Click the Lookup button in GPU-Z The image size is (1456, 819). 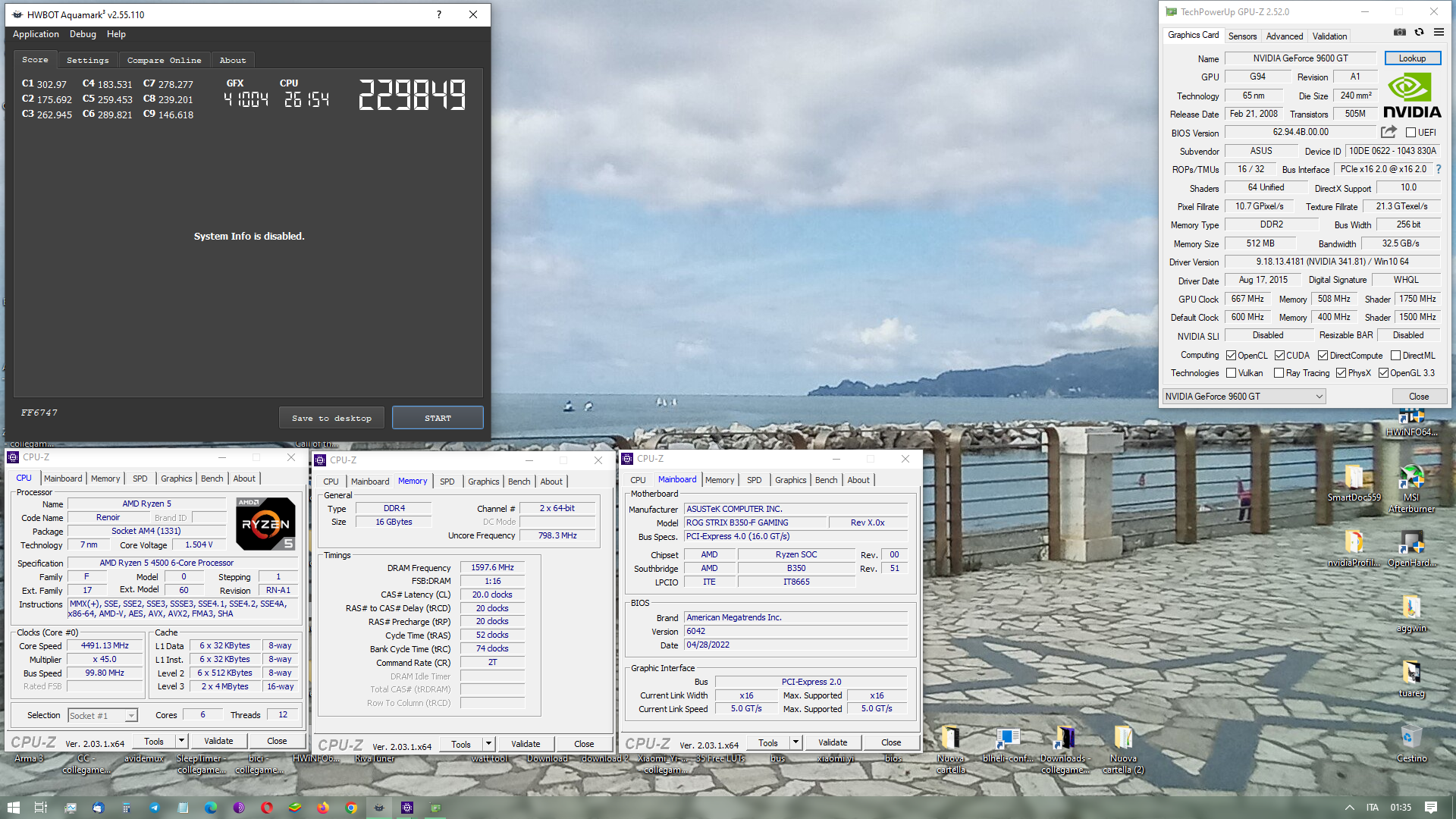coord(1412,58)
